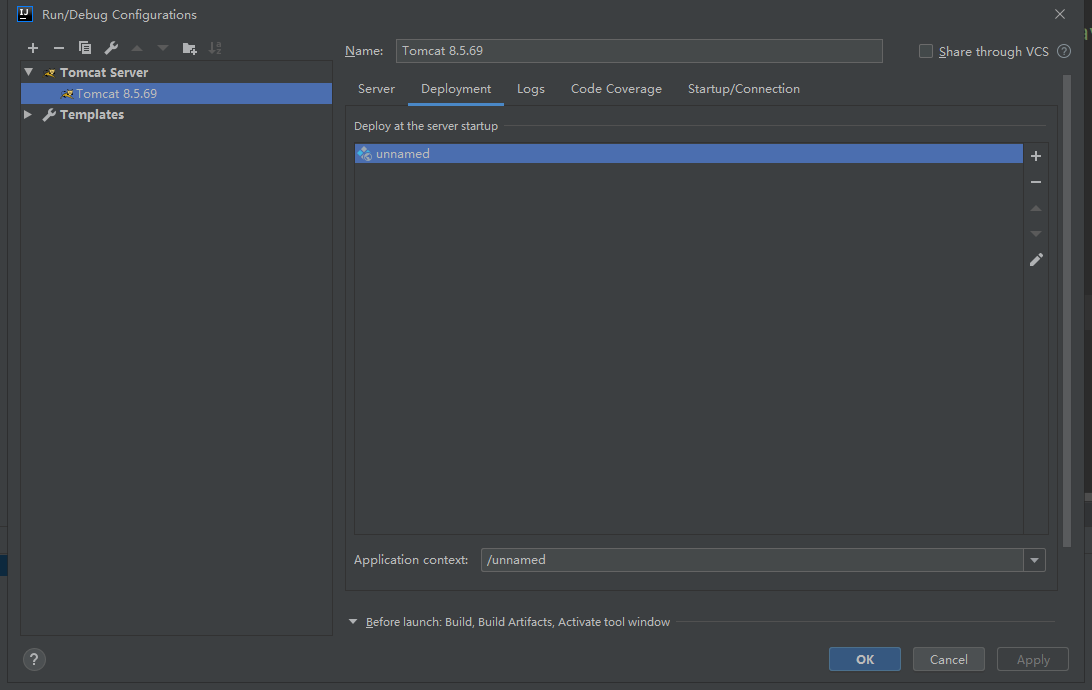
Task: Move deployment item down arrow
Action: click(1036, 234)
